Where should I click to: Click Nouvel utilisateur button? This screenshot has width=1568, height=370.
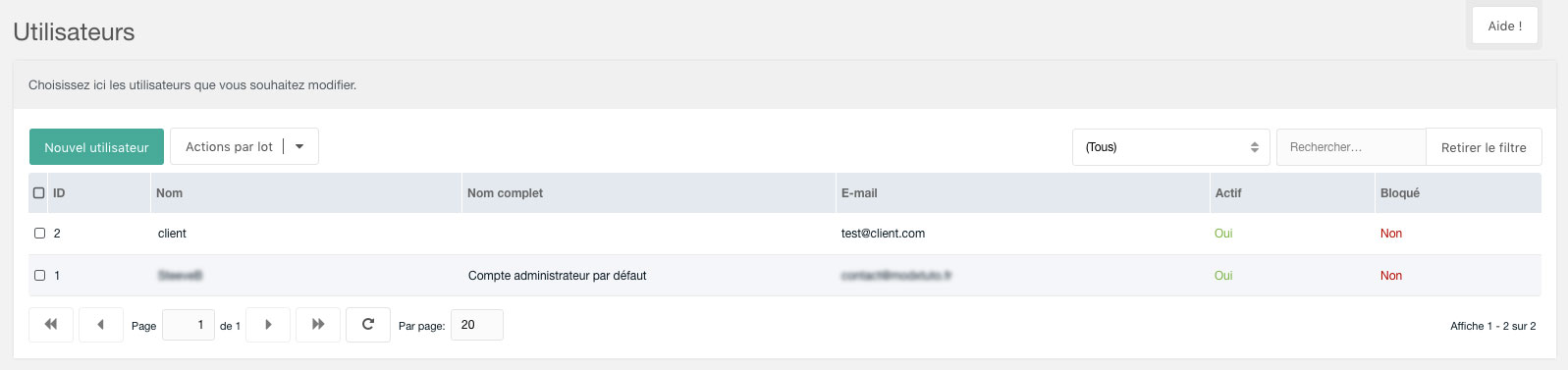pos(96,147)
